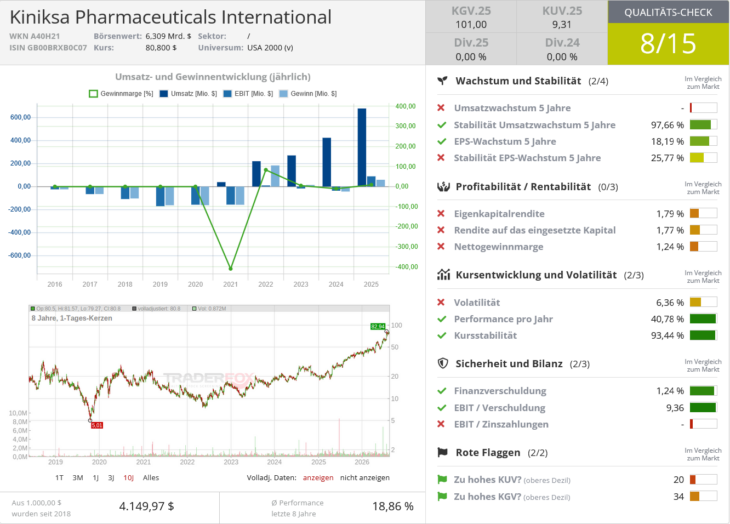Click the Umsatz- und Gewinnentwicklung (jährlich) heading
Viewport: 730px width, 524px height.
213,77
